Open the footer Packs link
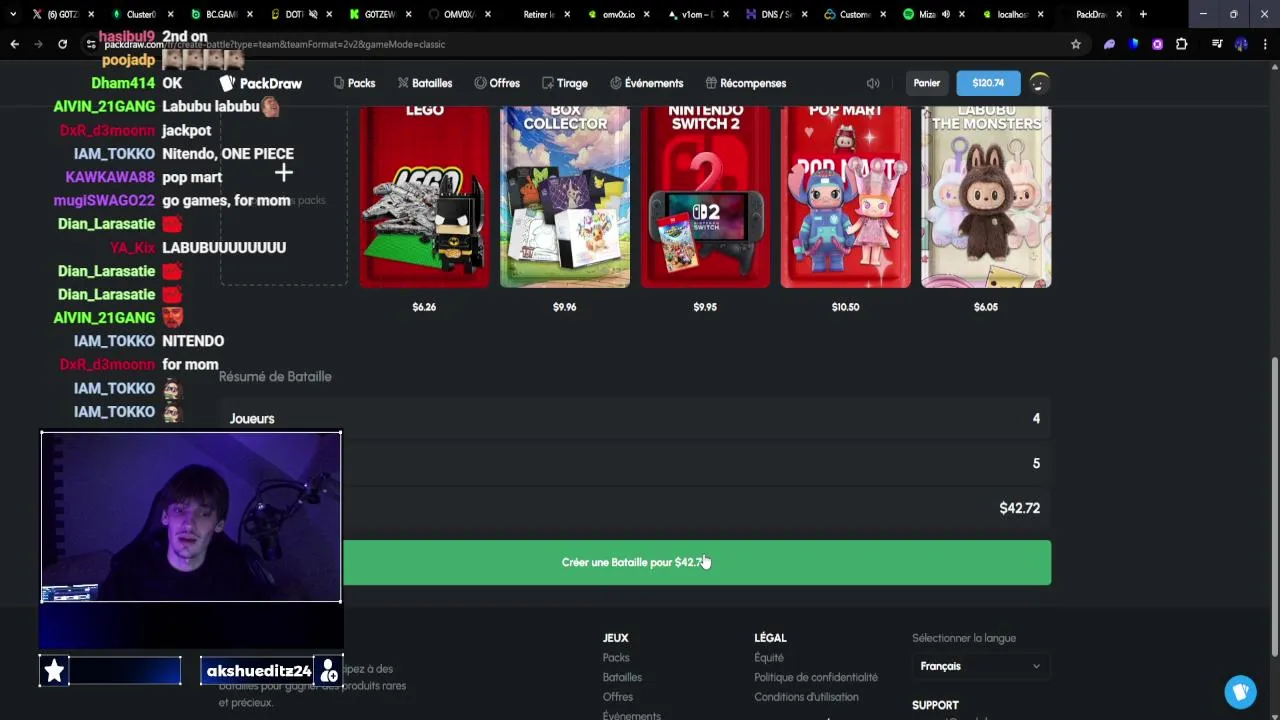Viewport: 1280px width, 720px height. (616, 657)
